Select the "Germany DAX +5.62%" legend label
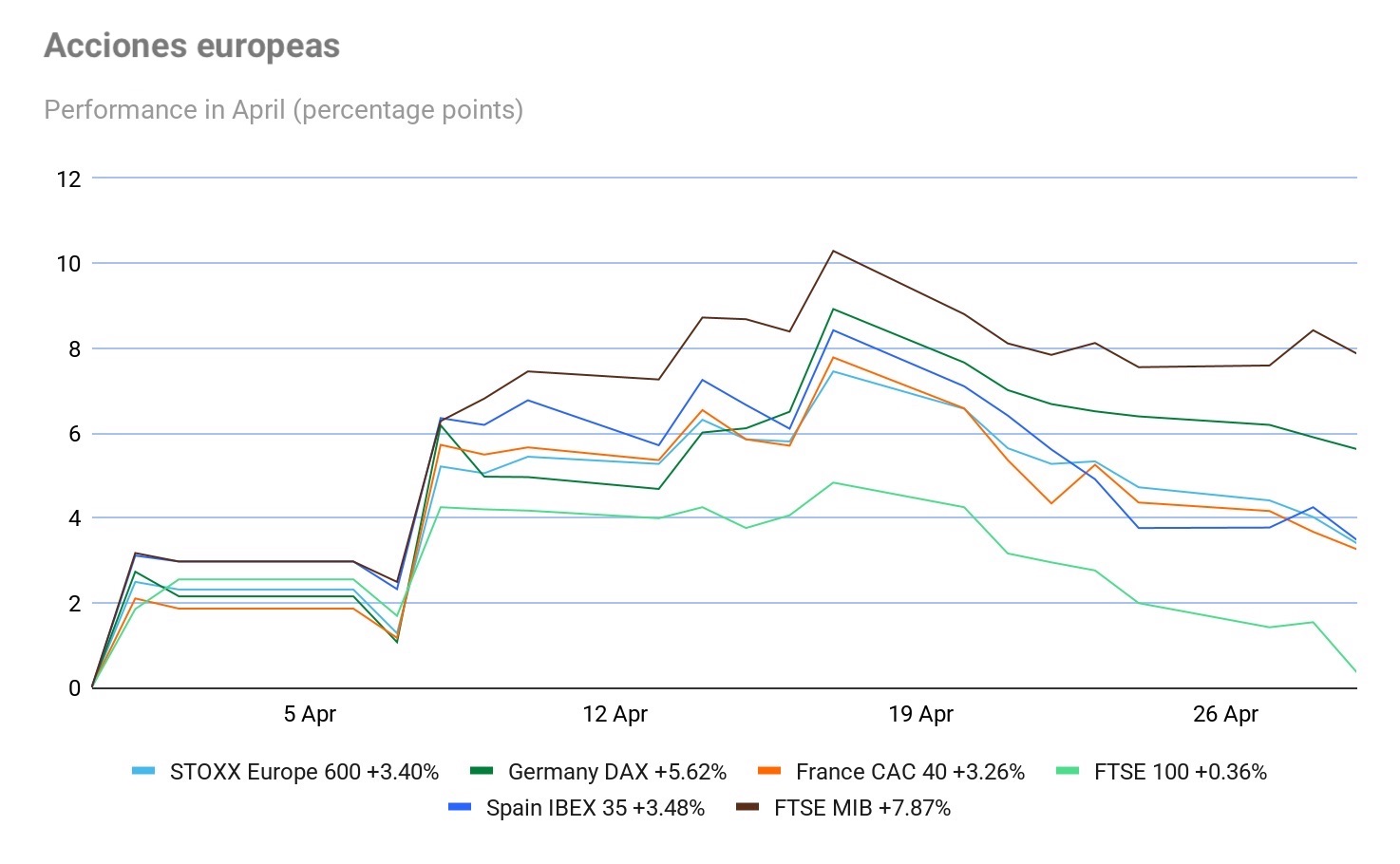Screen dimensions: 1400x864 pyautogui.click(x=616, y=772)
